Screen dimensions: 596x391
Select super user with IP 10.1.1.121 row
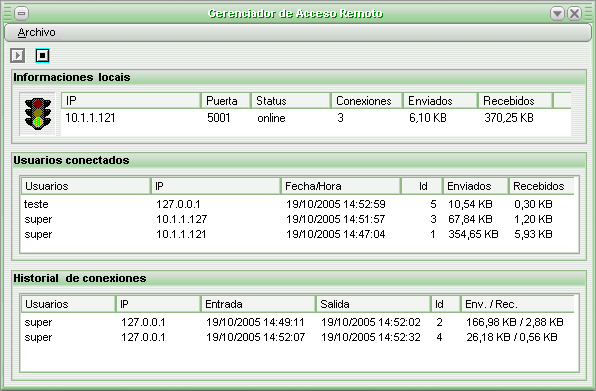pyautogui.click(x=298, y=234)
